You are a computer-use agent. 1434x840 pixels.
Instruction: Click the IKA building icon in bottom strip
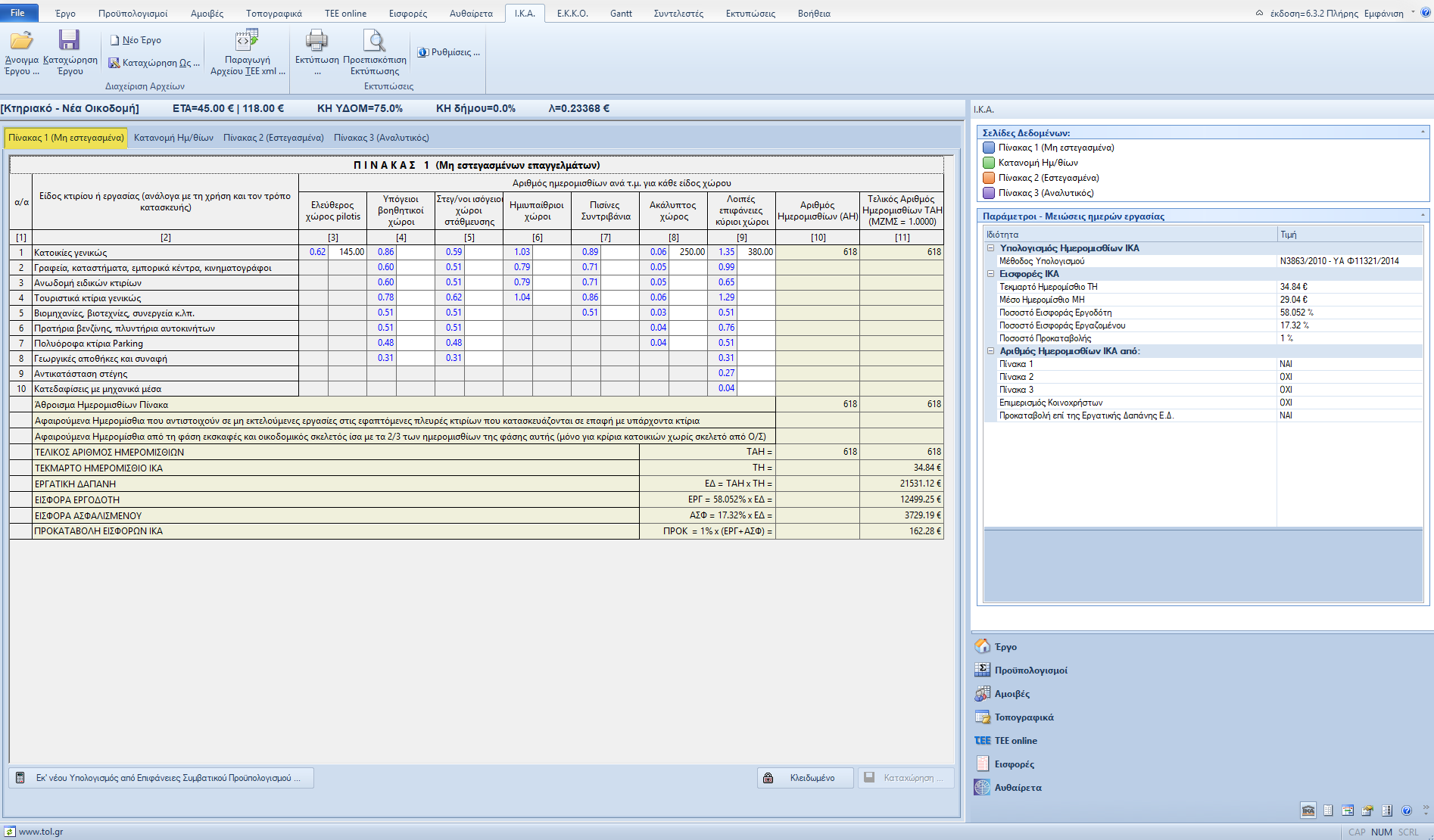pos(1308,810)
